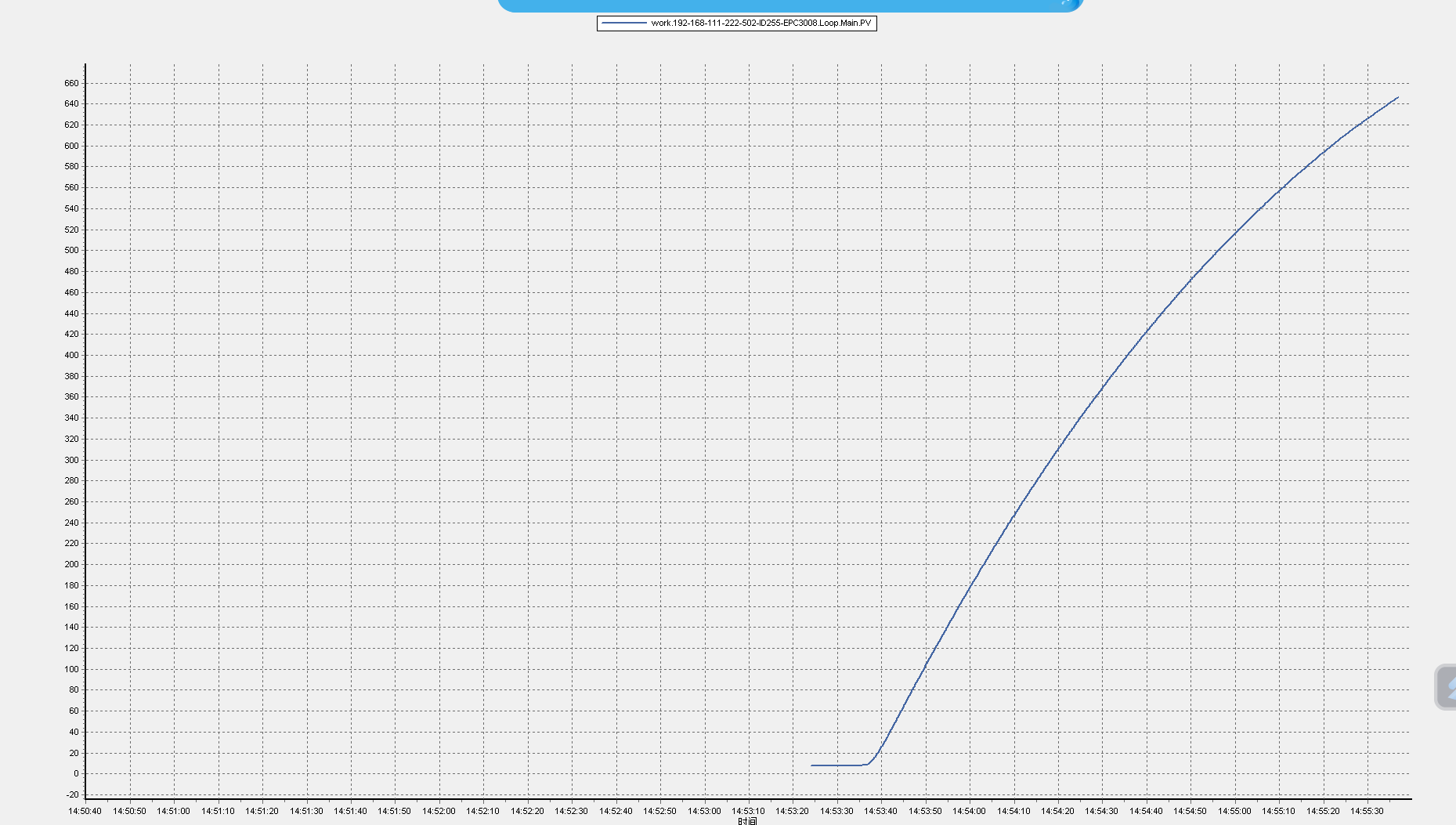
Task: Click the -20 label on the y-axis
Action: (x=72, y=794)
